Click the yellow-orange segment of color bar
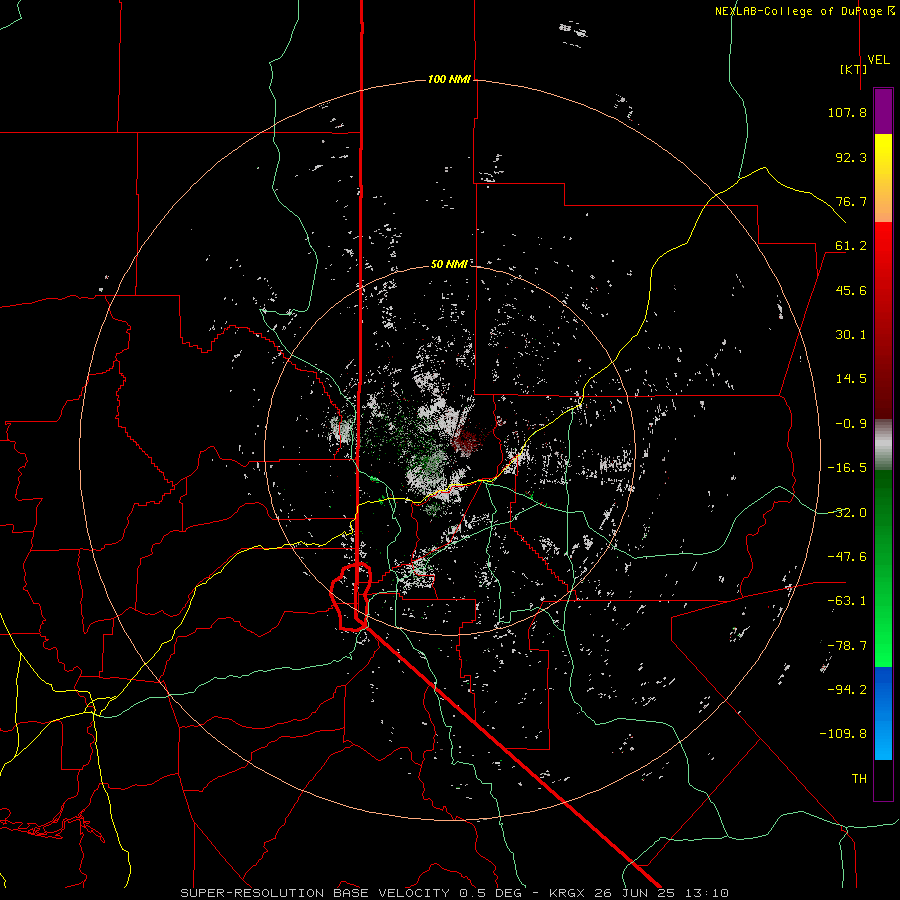Viewport: 900px width, 900px height. [883, 178]
